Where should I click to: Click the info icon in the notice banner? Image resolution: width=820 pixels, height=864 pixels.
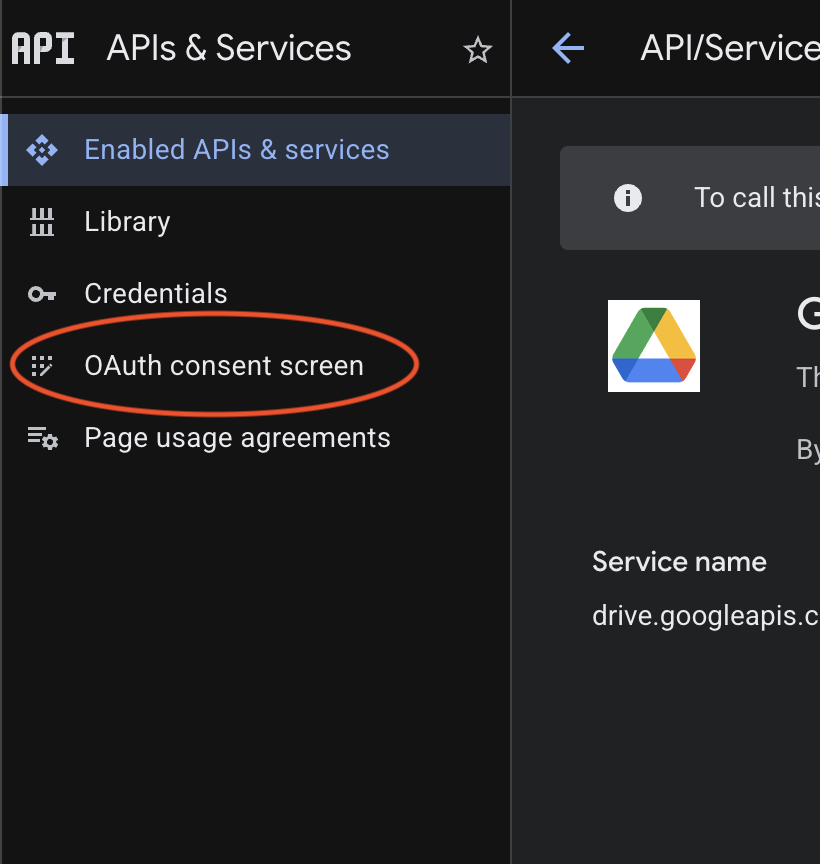click(x=628, y=197)
